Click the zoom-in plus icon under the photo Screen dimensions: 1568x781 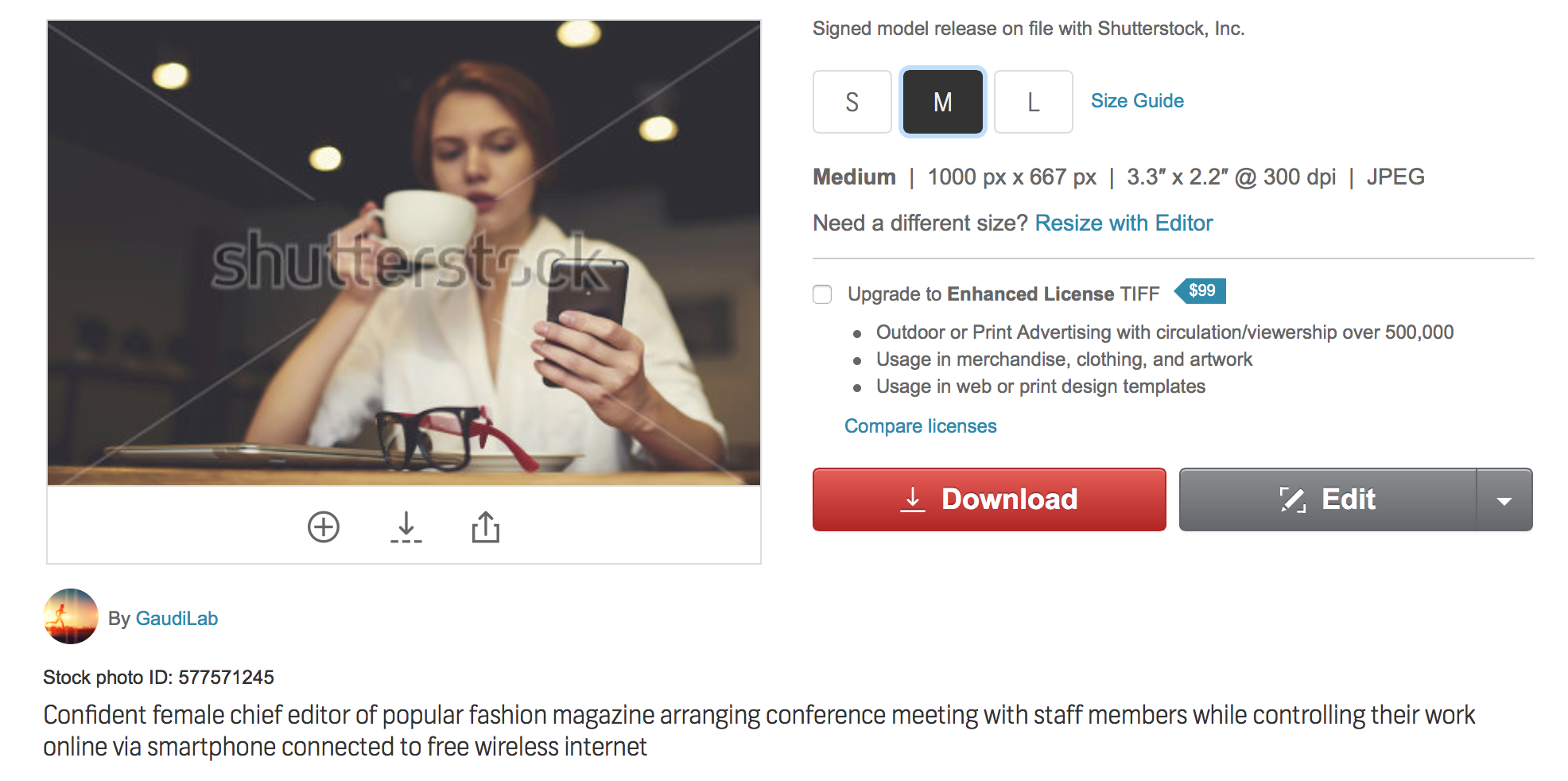(x=324, y=527)
